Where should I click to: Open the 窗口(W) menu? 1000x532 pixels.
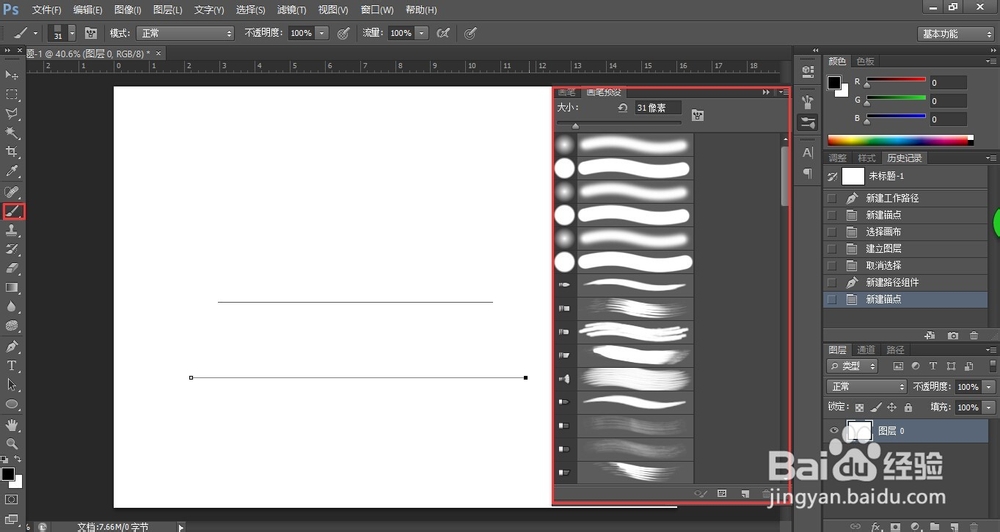coord(377,10)
